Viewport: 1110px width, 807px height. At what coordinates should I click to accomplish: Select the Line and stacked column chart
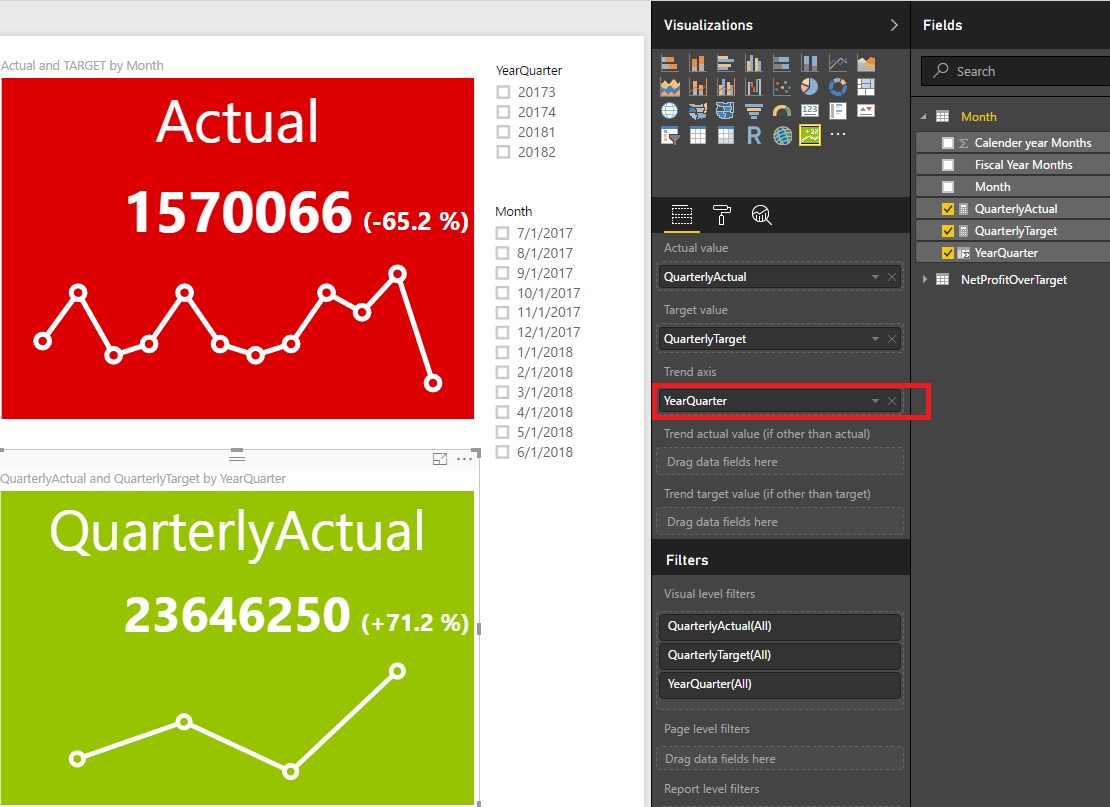pos(697,87)
